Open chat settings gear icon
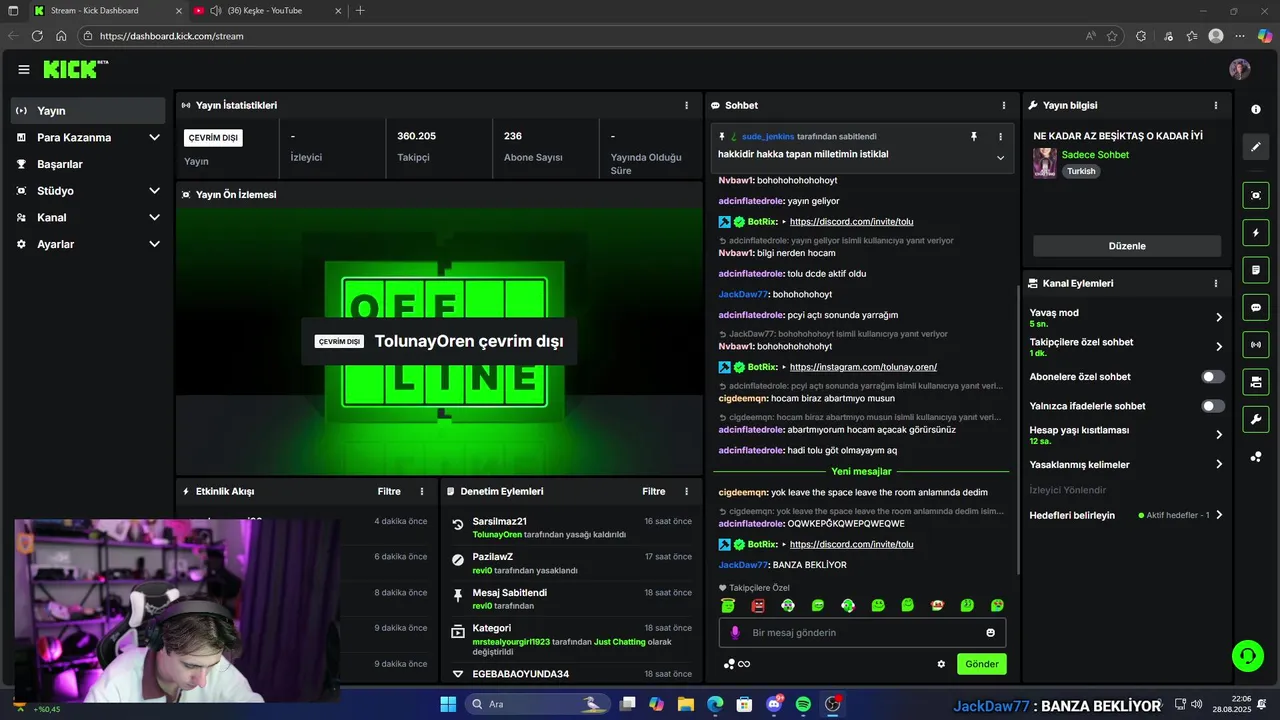The height and width of the screenshot is (720, 1280). [x=941, y=664]
